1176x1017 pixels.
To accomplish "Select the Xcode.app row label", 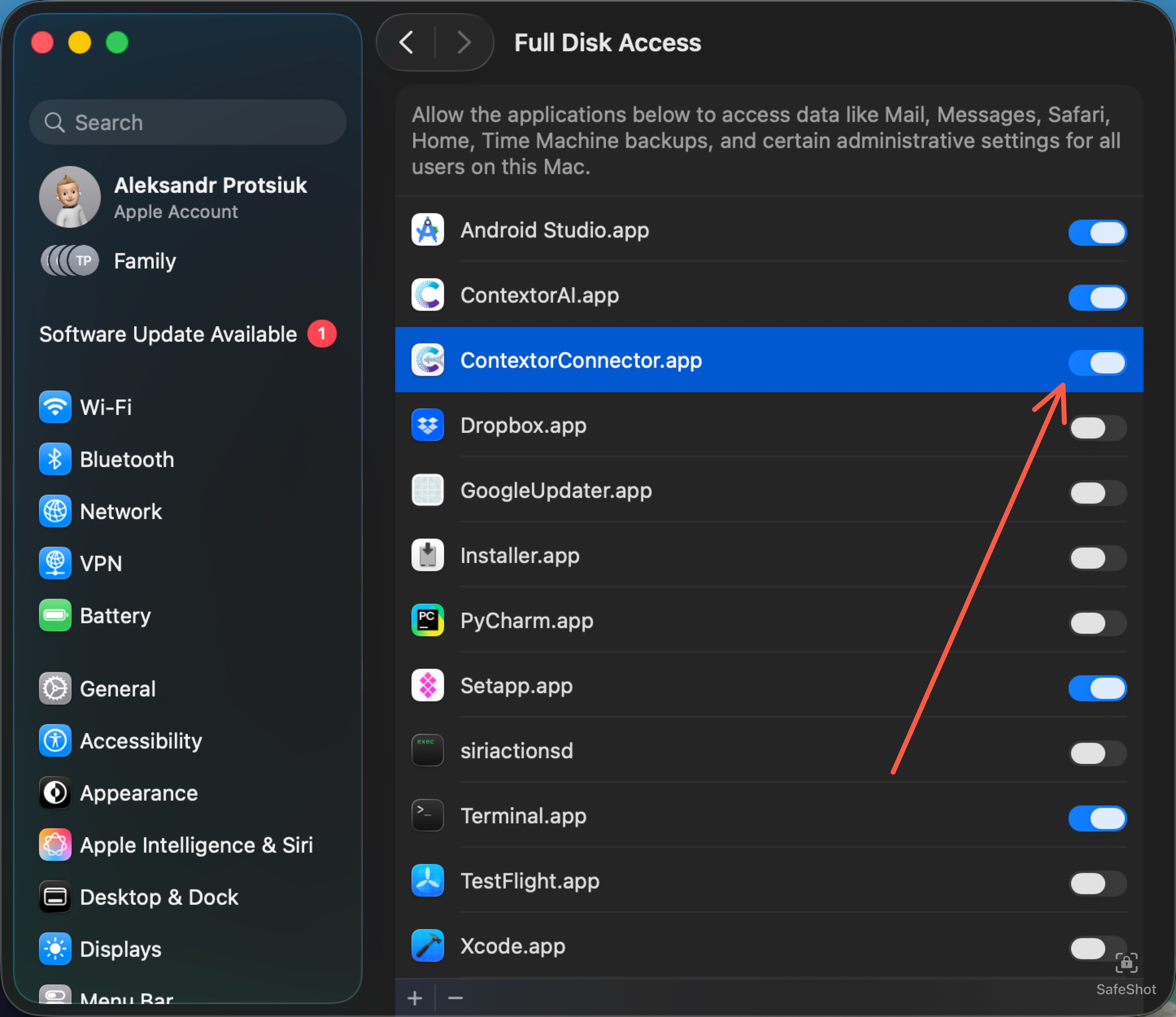I will (x=512, y=946).
